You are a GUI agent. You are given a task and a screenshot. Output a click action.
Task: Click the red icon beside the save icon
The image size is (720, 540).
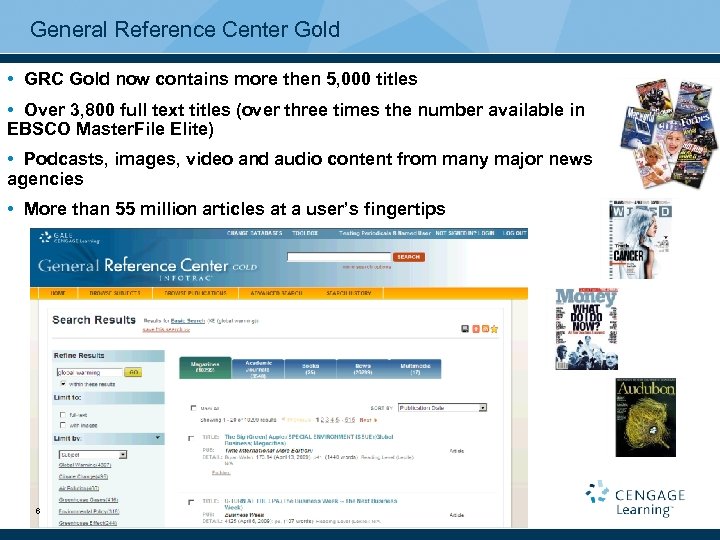tap(476, 329)
